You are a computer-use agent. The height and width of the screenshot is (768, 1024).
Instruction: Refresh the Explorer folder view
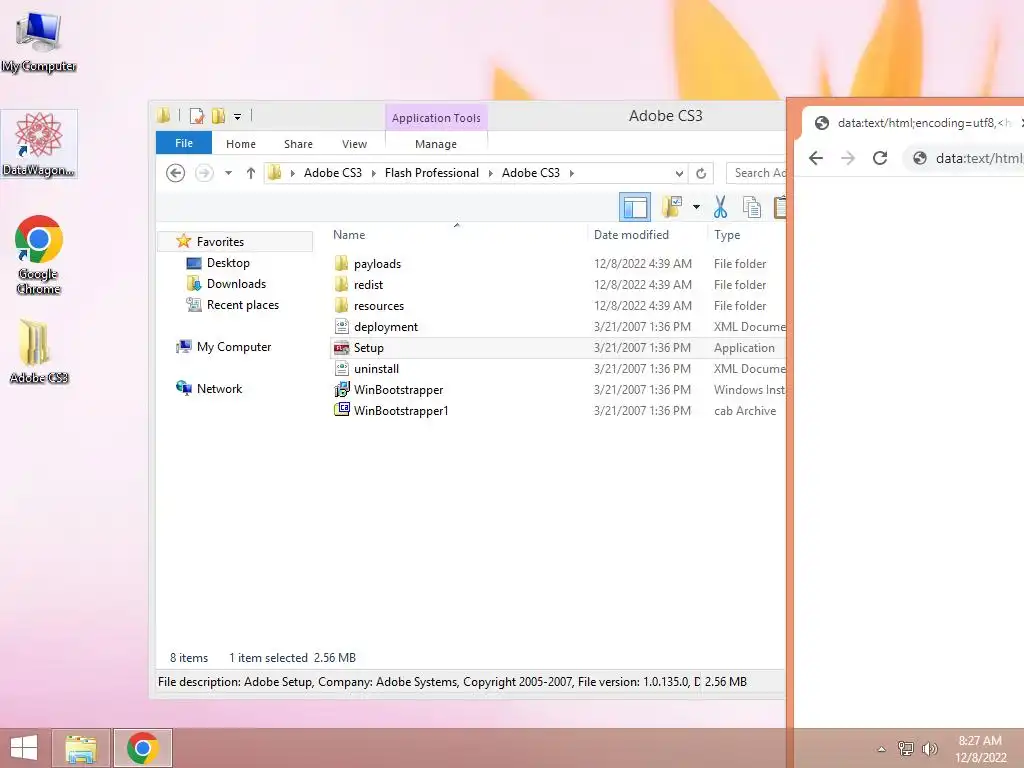pyautogui.click(x=701, y=173)
